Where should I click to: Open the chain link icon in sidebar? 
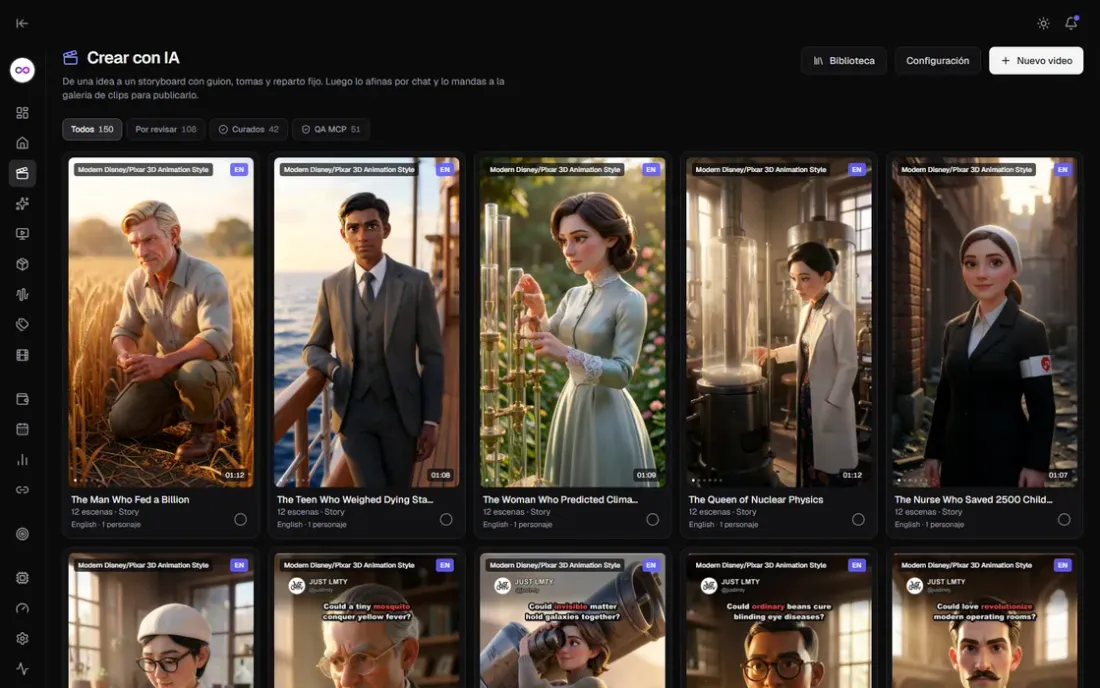tap(22, 490)
